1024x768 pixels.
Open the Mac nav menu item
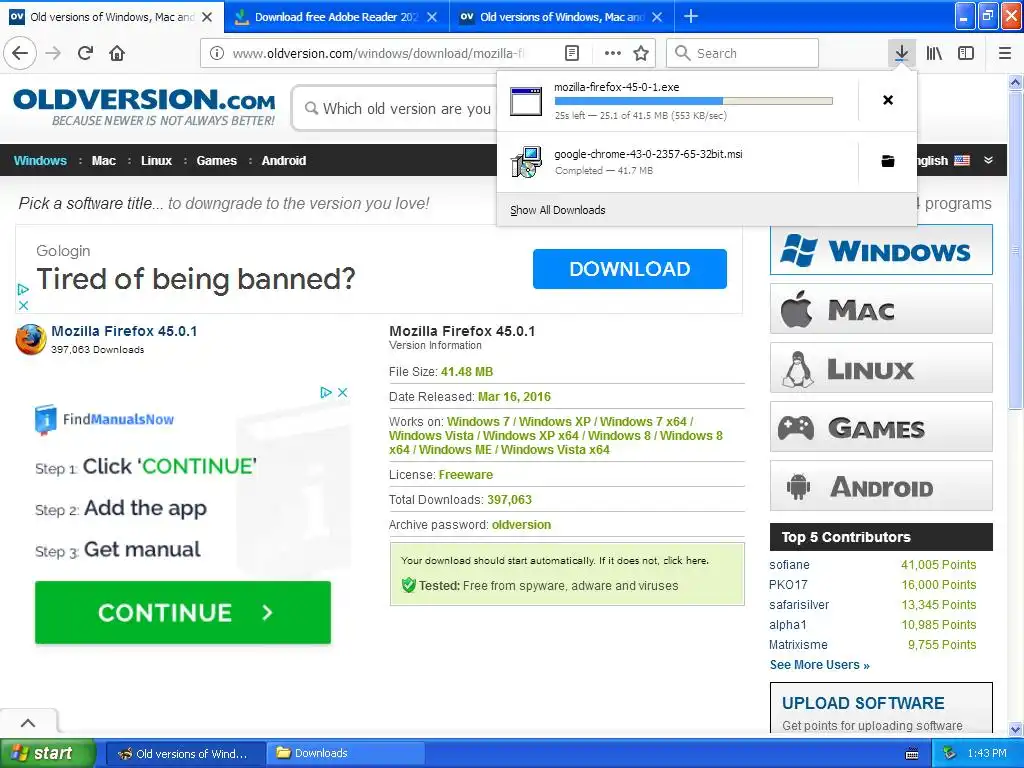point(103,161)
